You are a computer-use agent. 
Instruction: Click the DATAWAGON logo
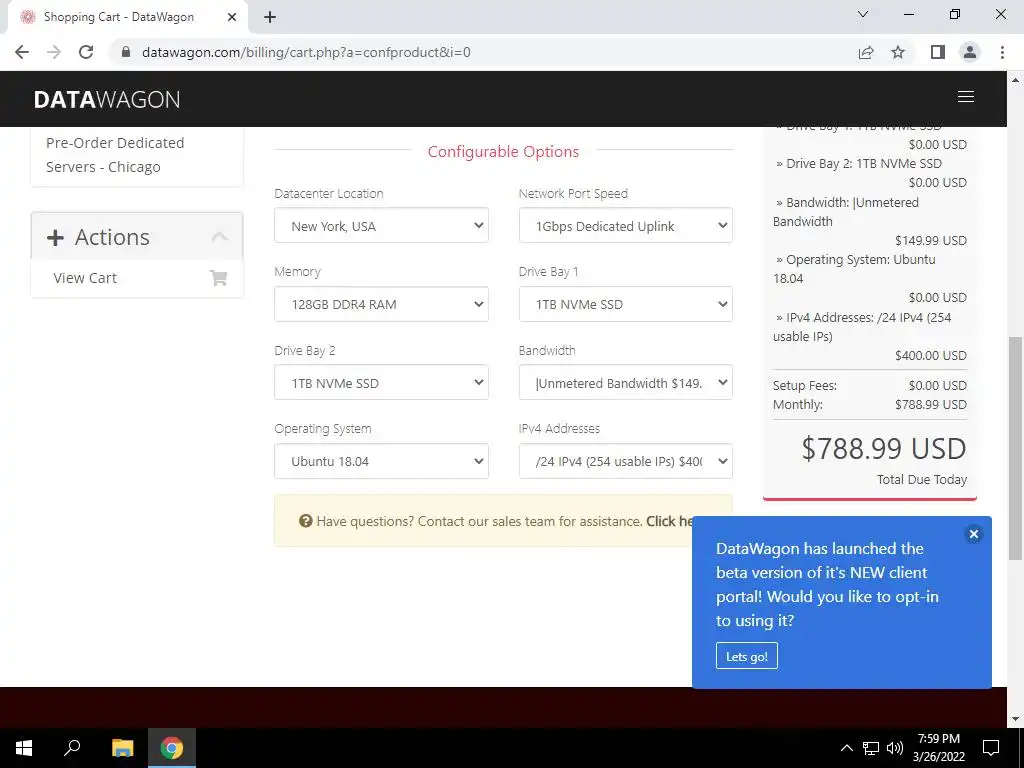[x=106, y=99]
